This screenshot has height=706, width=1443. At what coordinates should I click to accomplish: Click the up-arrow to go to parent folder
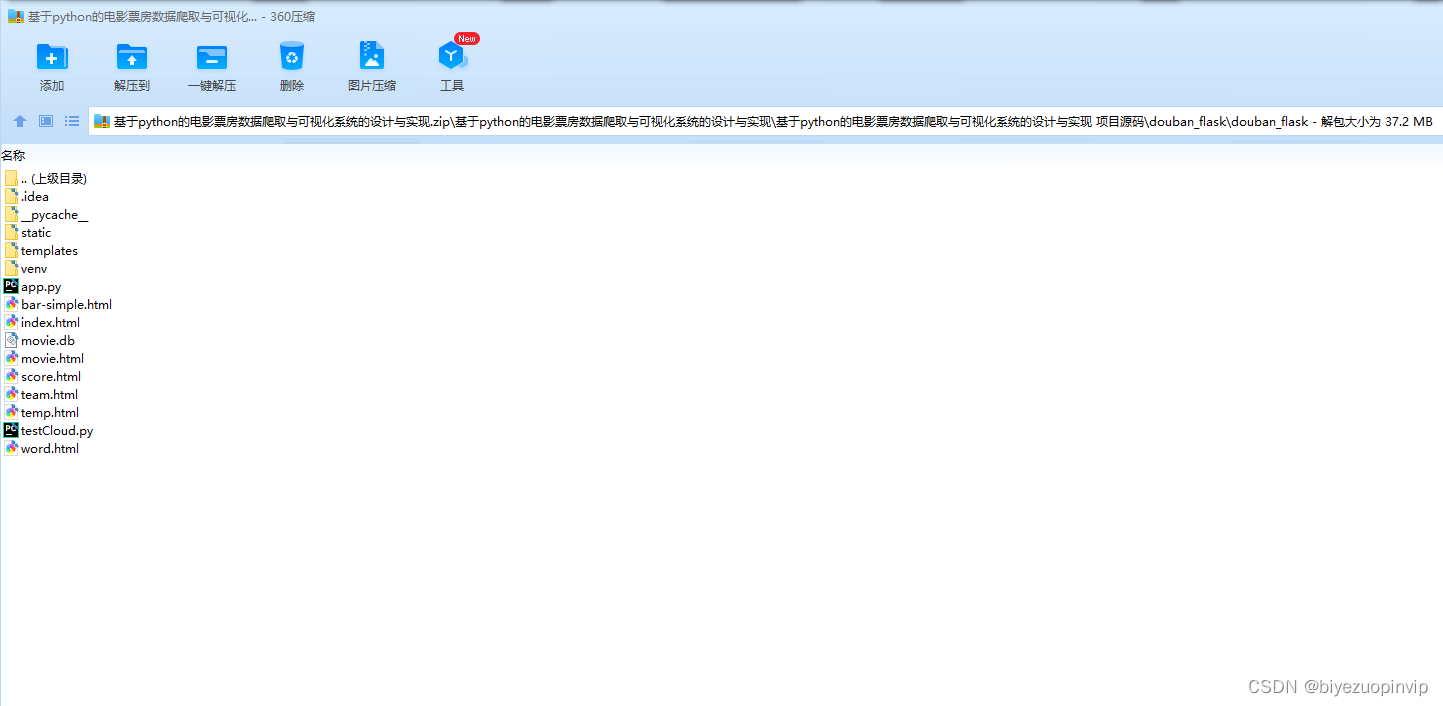click(x=19, y=121)
